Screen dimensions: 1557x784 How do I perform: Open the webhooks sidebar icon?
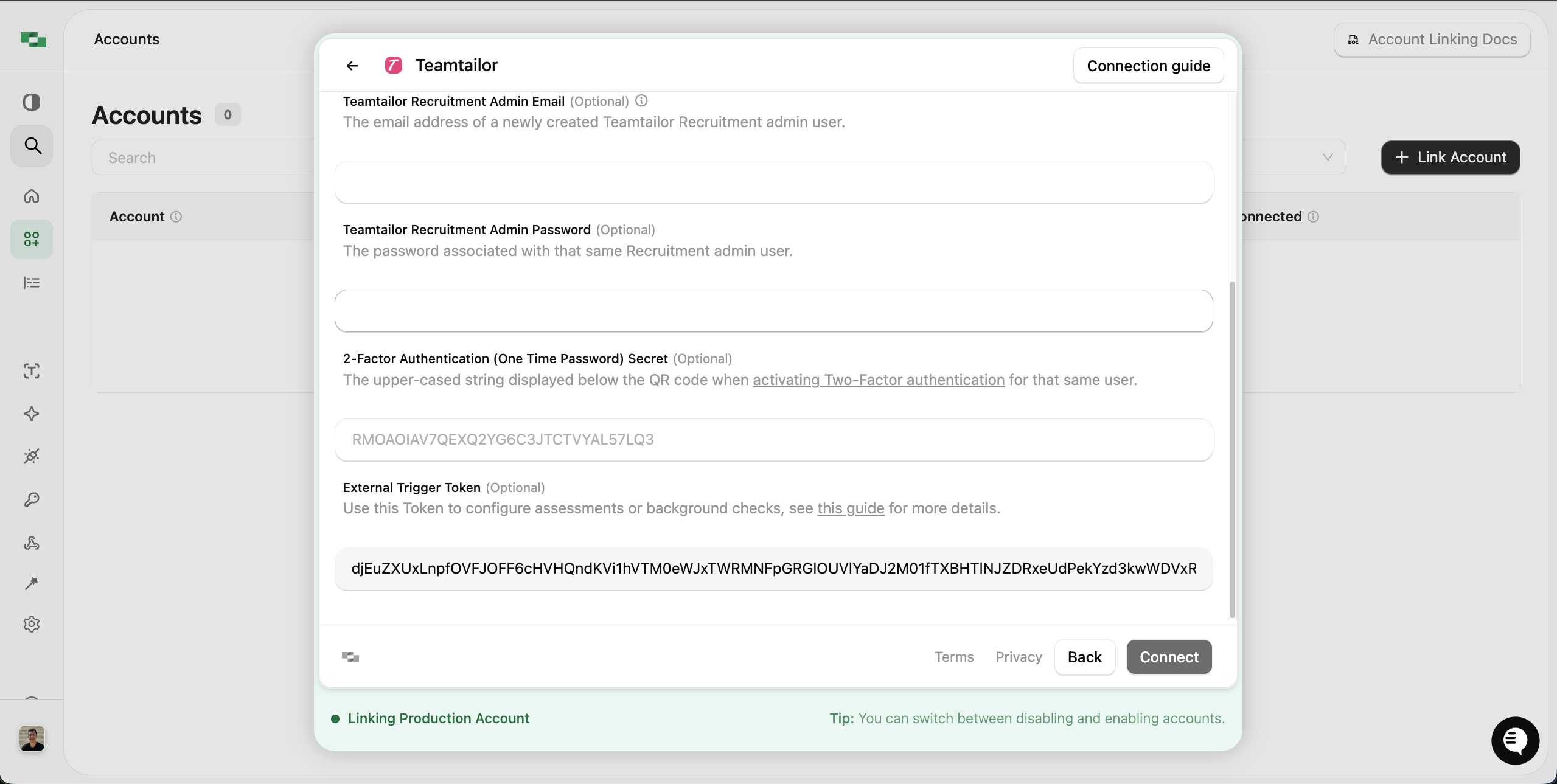tap(32, 543)
